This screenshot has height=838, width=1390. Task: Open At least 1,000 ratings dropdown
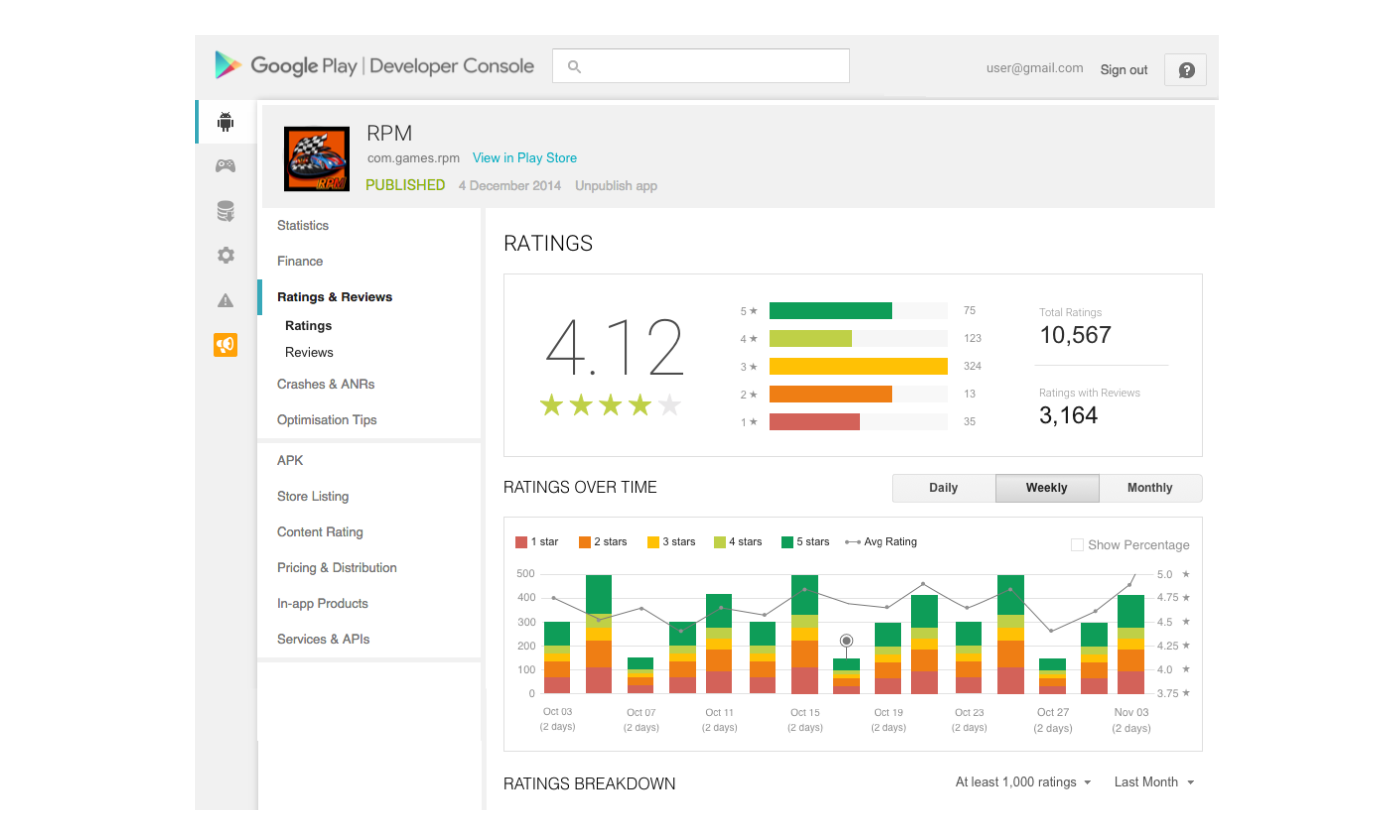[1023, 782]
